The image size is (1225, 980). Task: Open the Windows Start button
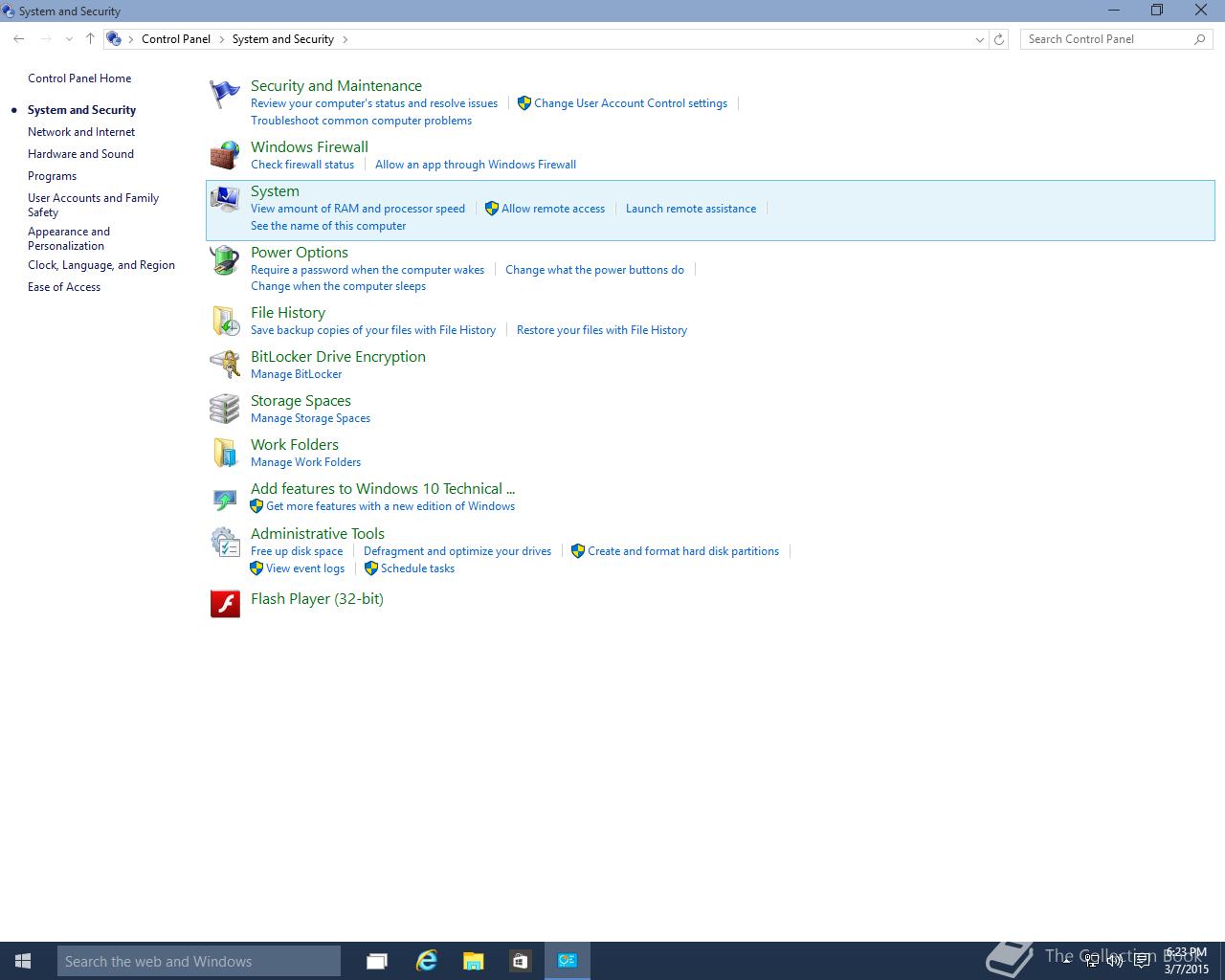click(x=23, y=961)
